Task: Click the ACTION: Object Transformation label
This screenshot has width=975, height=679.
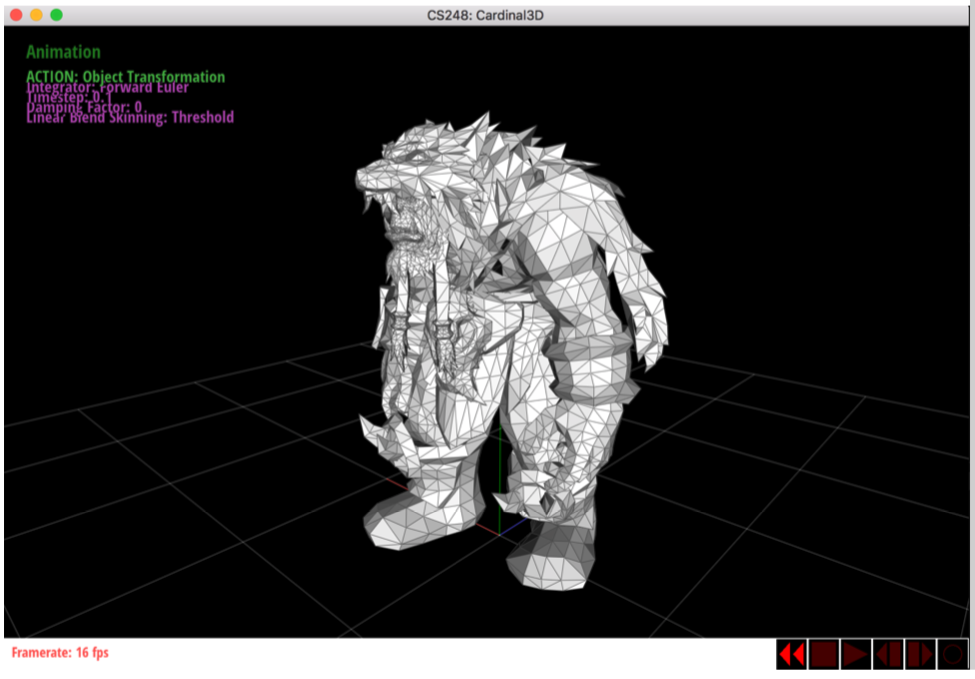Action: pos(125,76)
